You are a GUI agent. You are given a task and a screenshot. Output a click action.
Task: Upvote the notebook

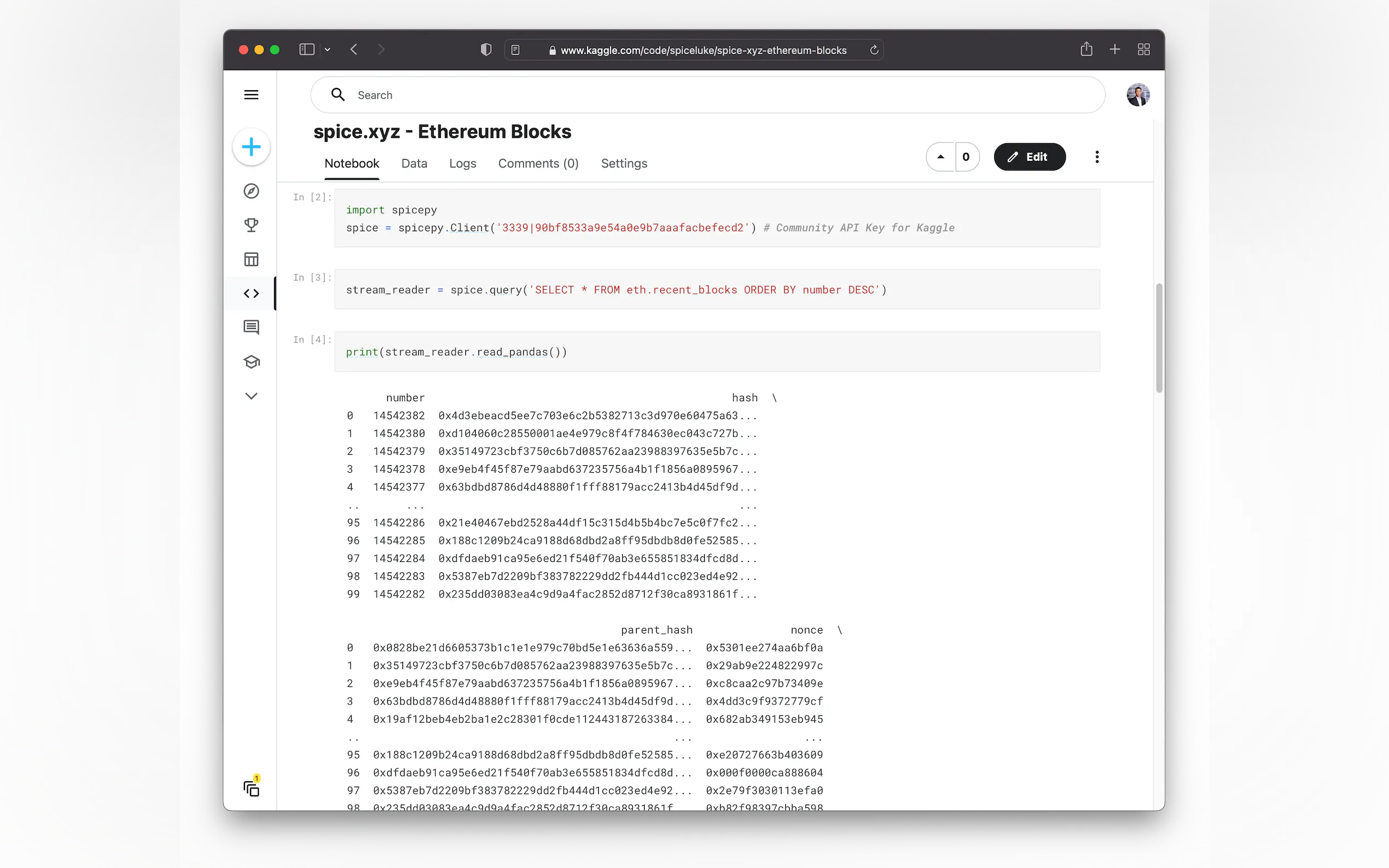coord(941,157)
